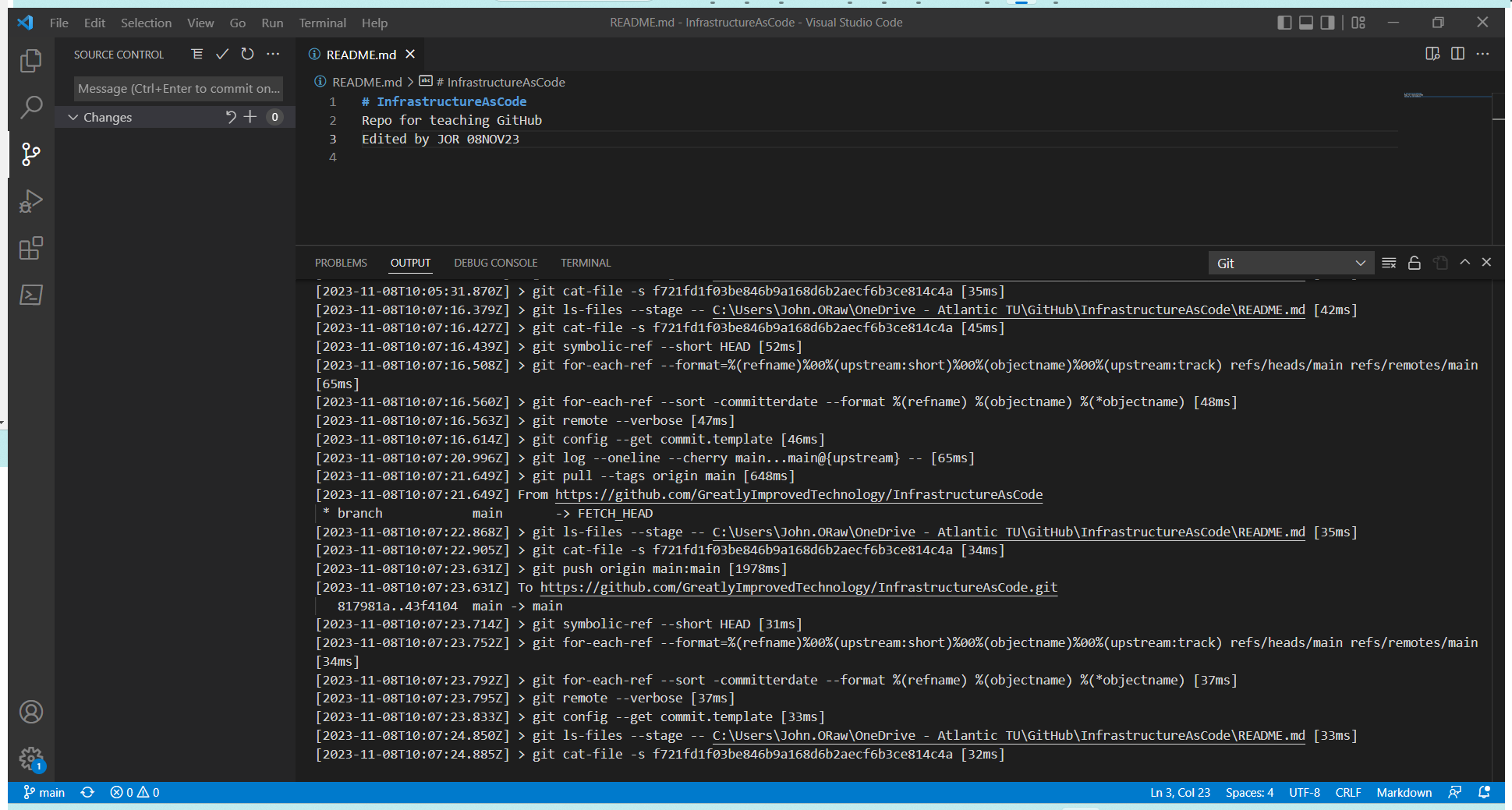Image resolution: width=1512 pixels, height=810 pixels.
Task: Open the Search view in activity bar
Action: point(30,107)
